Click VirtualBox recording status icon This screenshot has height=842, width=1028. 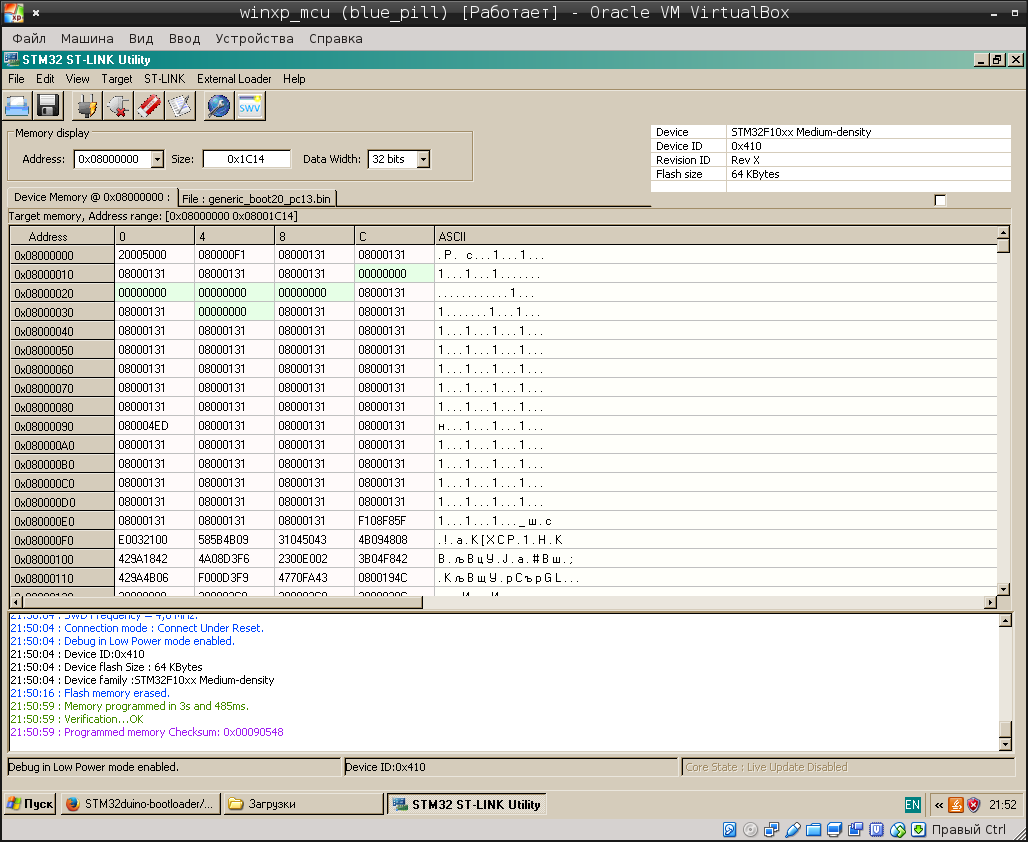click(856, 830)
